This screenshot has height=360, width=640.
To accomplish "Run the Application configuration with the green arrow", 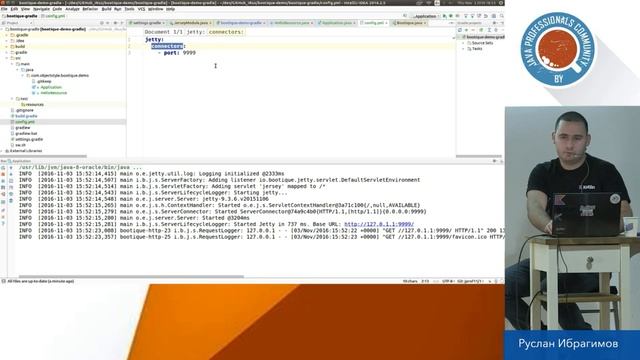I will (444, 16).
